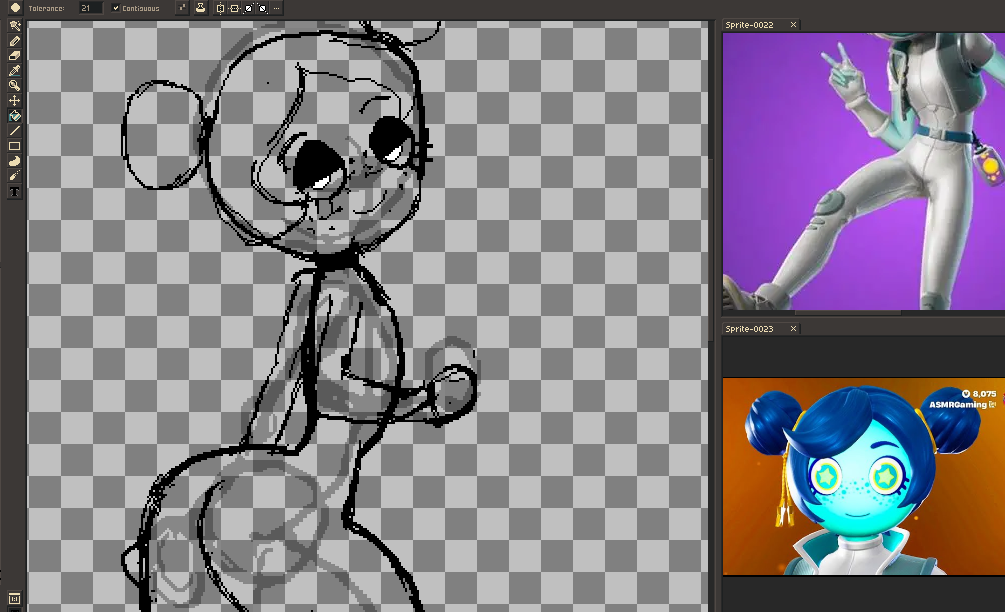Open symmetry options ellipsis button
1005x612 pixels.
click(276, 8)
